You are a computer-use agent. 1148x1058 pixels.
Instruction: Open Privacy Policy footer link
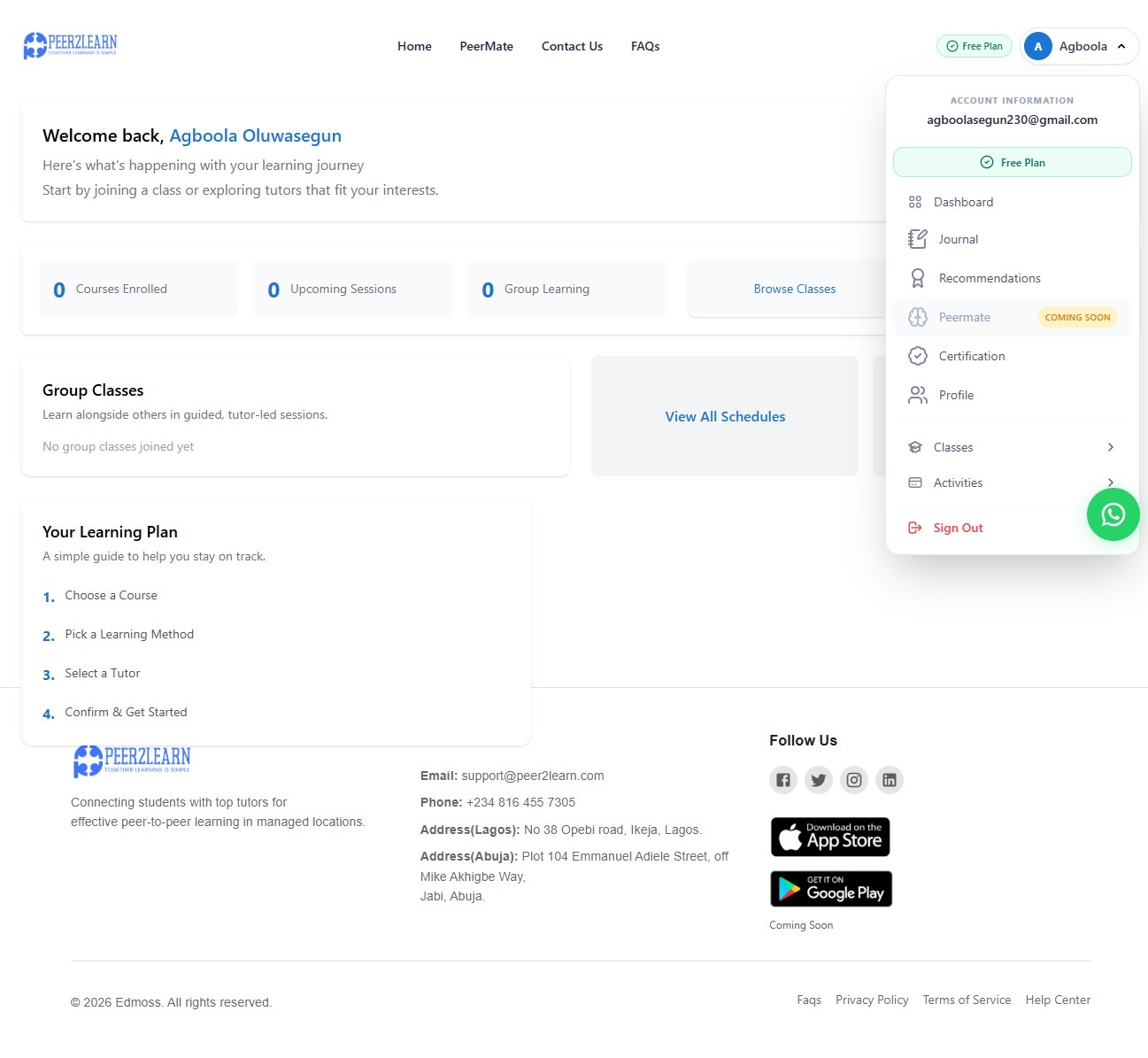[x=872, y=1000]
